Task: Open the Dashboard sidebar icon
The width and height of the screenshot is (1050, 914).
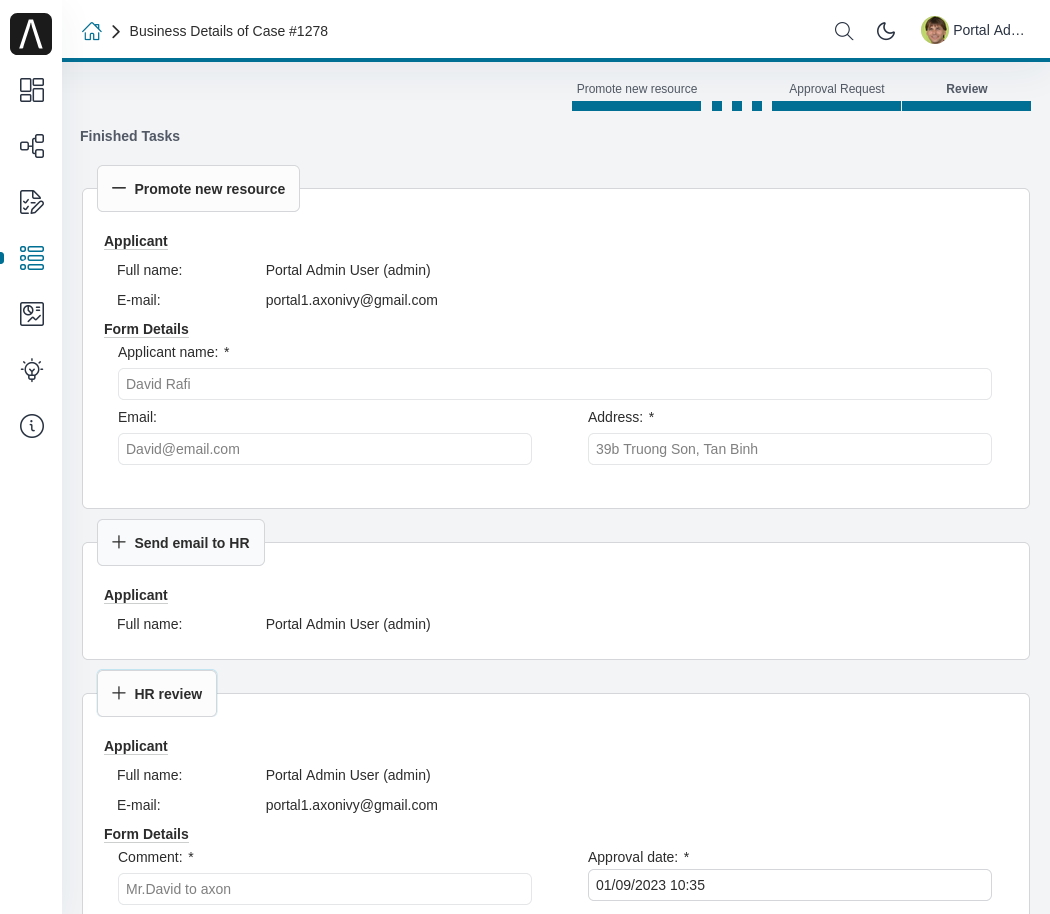Action: coord(31,90)
